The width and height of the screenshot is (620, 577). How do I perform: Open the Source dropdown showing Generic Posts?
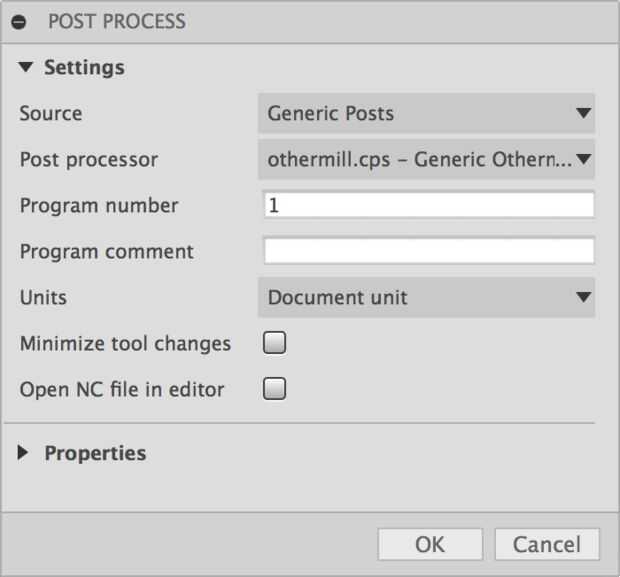coord(415,113)
